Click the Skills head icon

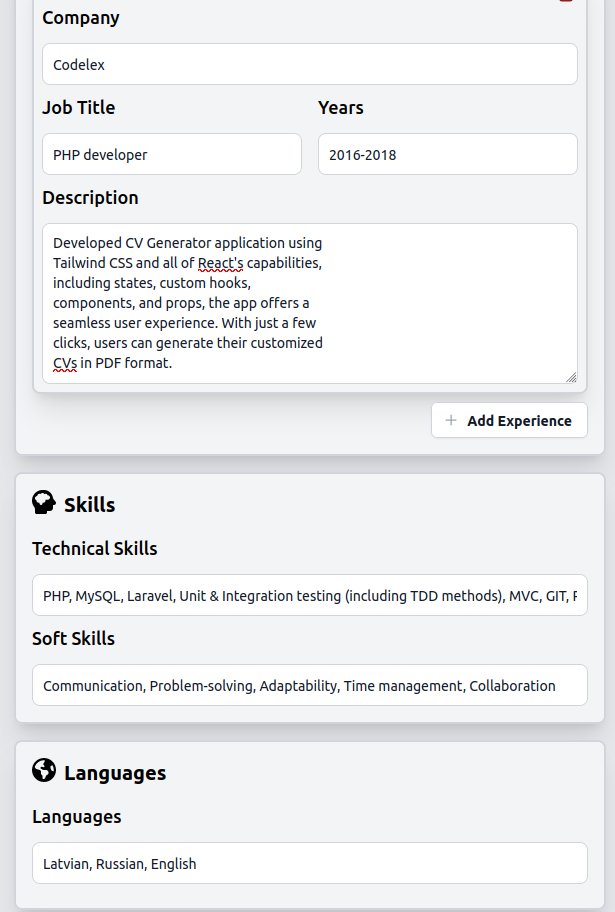tap(44, 503)
